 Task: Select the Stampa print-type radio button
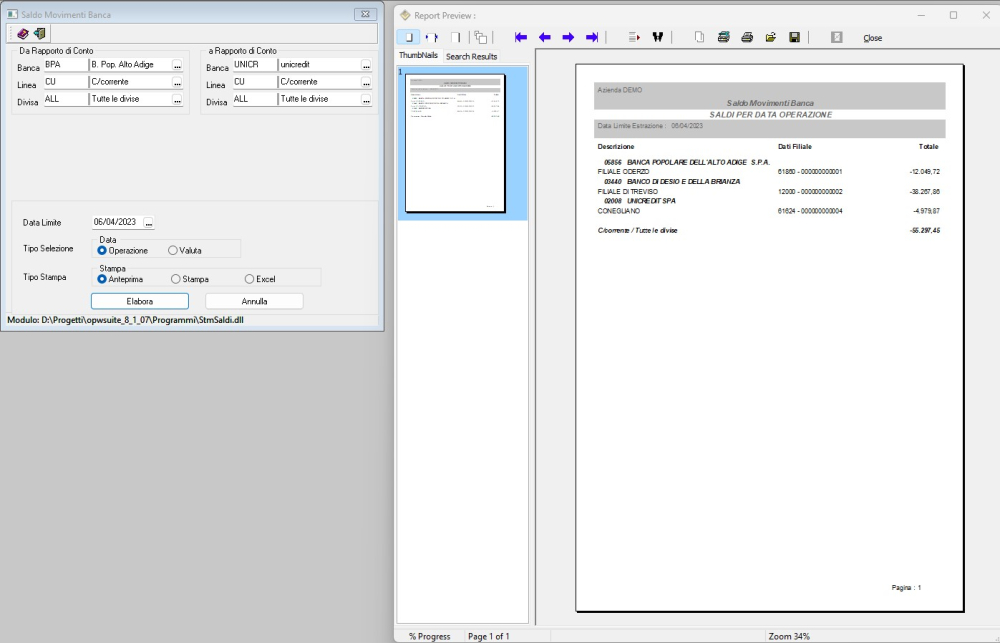[176, 279]
